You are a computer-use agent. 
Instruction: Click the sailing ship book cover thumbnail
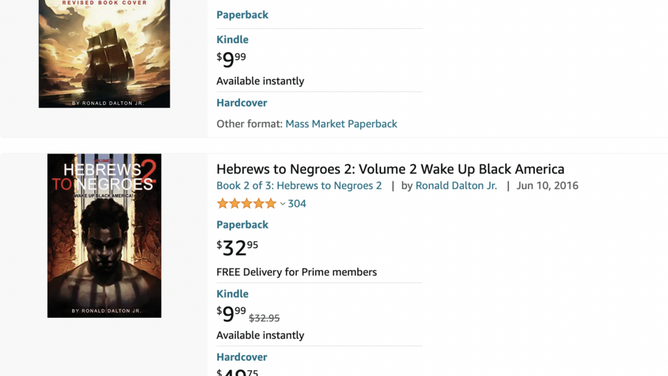pyautogui.click(x=104, y=54)
